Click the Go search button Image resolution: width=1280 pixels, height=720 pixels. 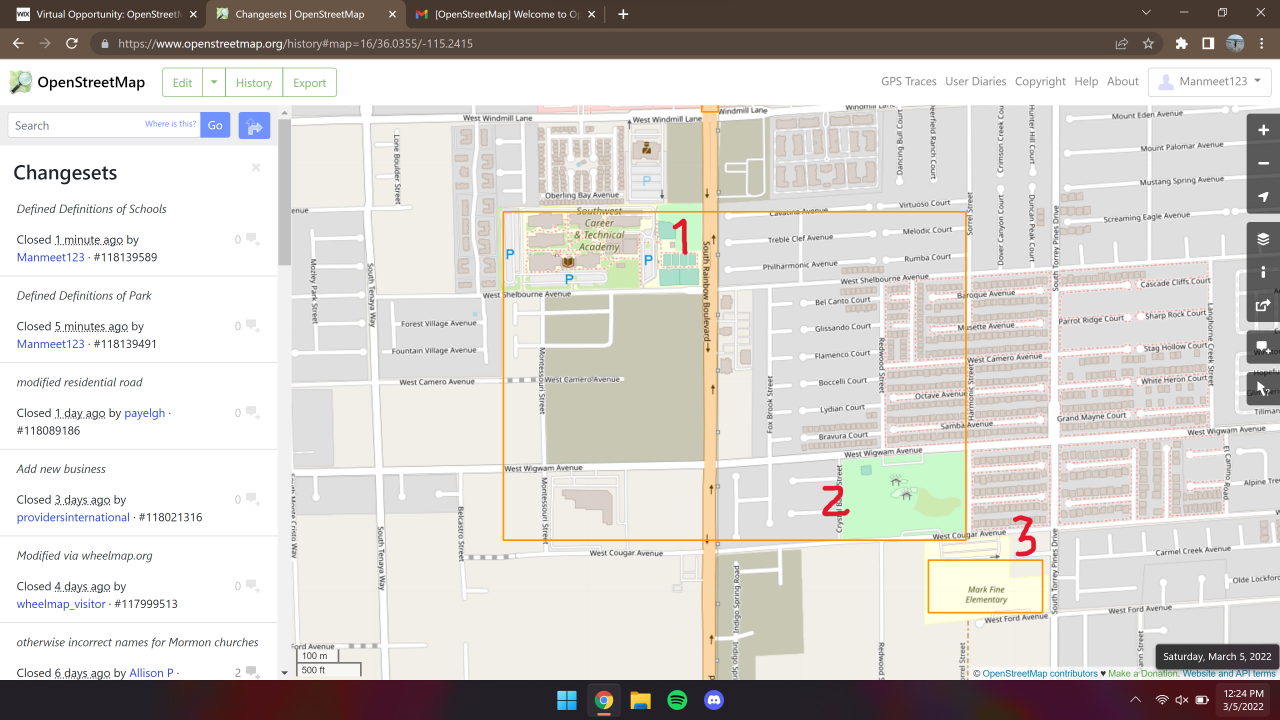pyautogui.click(x=215, y=126)
